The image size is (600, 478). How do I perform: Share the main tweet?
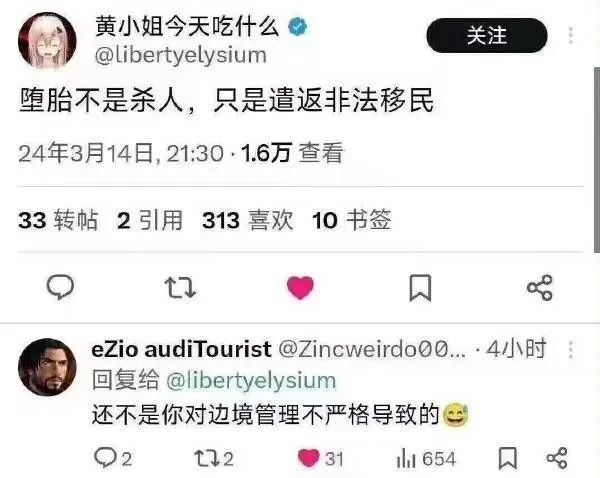pyautogui.click(x=540, y=287)
